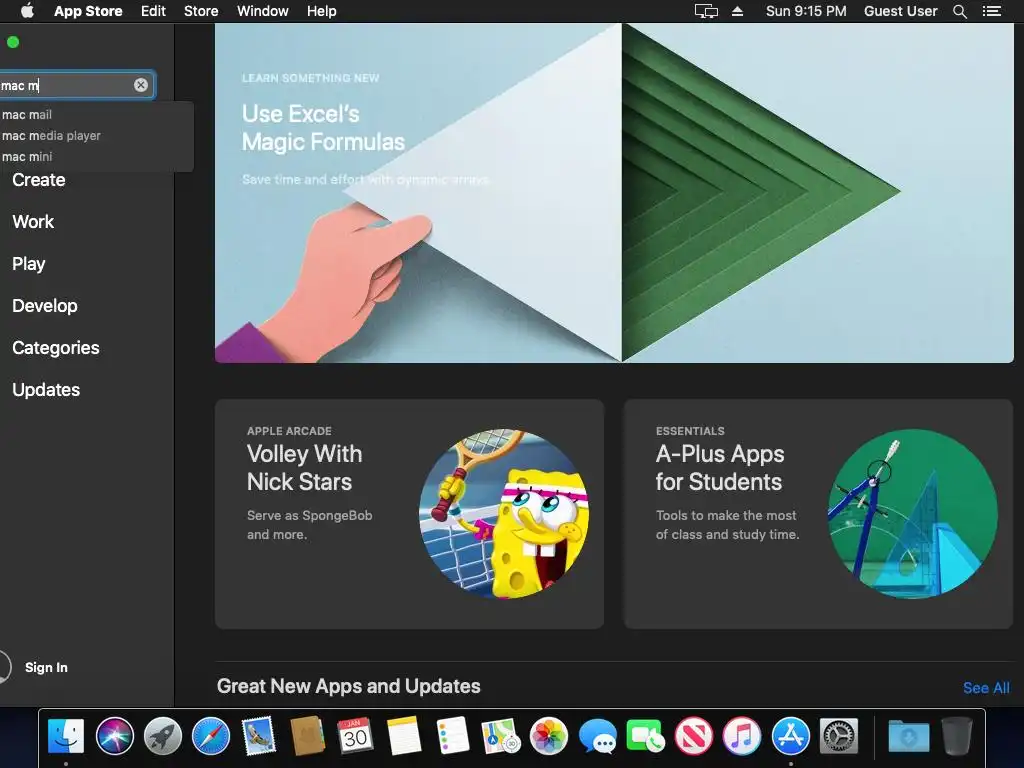Open System Preferences gear in Dock

click(x=839, y=736)
